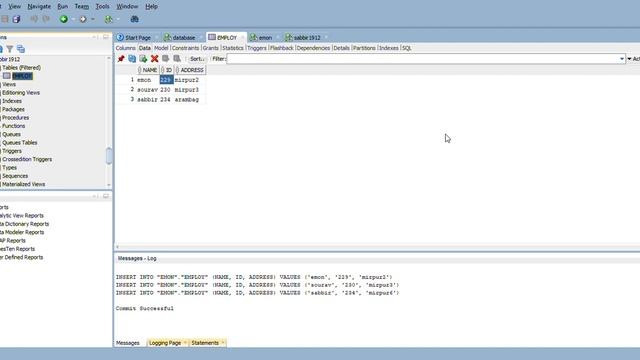
Task: Open the SQL sub-tab
Action: click(407, 48)
